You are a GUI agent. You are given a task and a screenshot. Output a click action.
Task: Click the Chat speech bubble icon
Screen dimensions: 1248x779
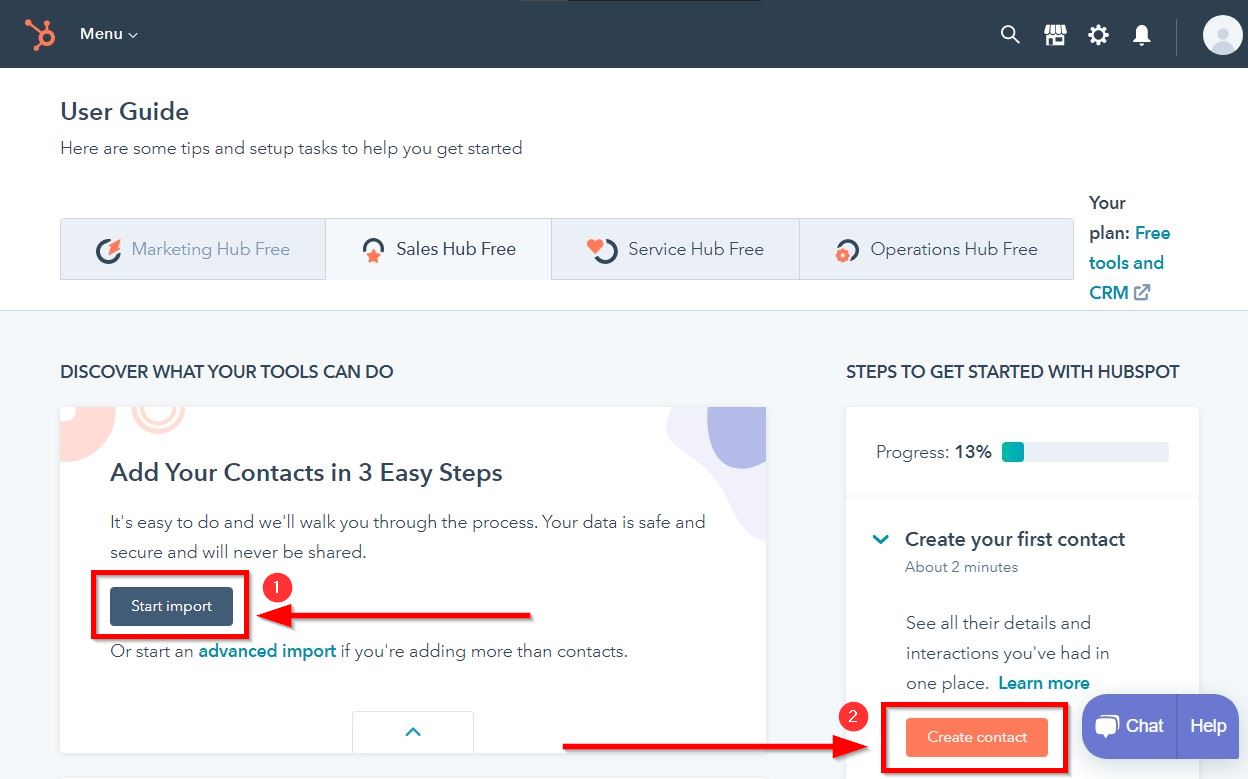[1107, 726]
